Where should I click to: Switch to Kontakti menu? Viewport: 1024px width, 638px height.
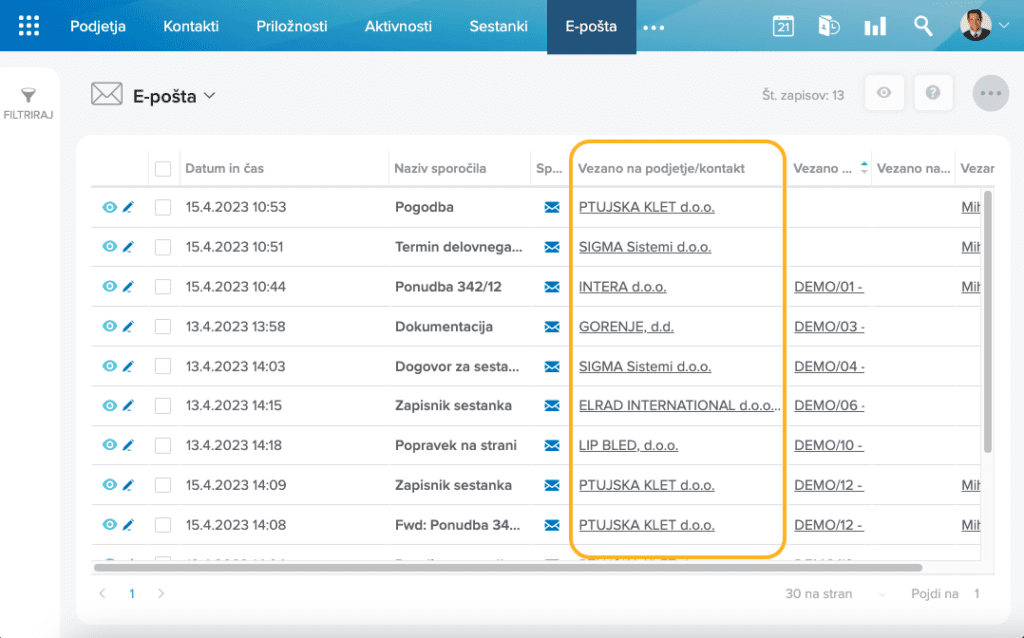191,26
